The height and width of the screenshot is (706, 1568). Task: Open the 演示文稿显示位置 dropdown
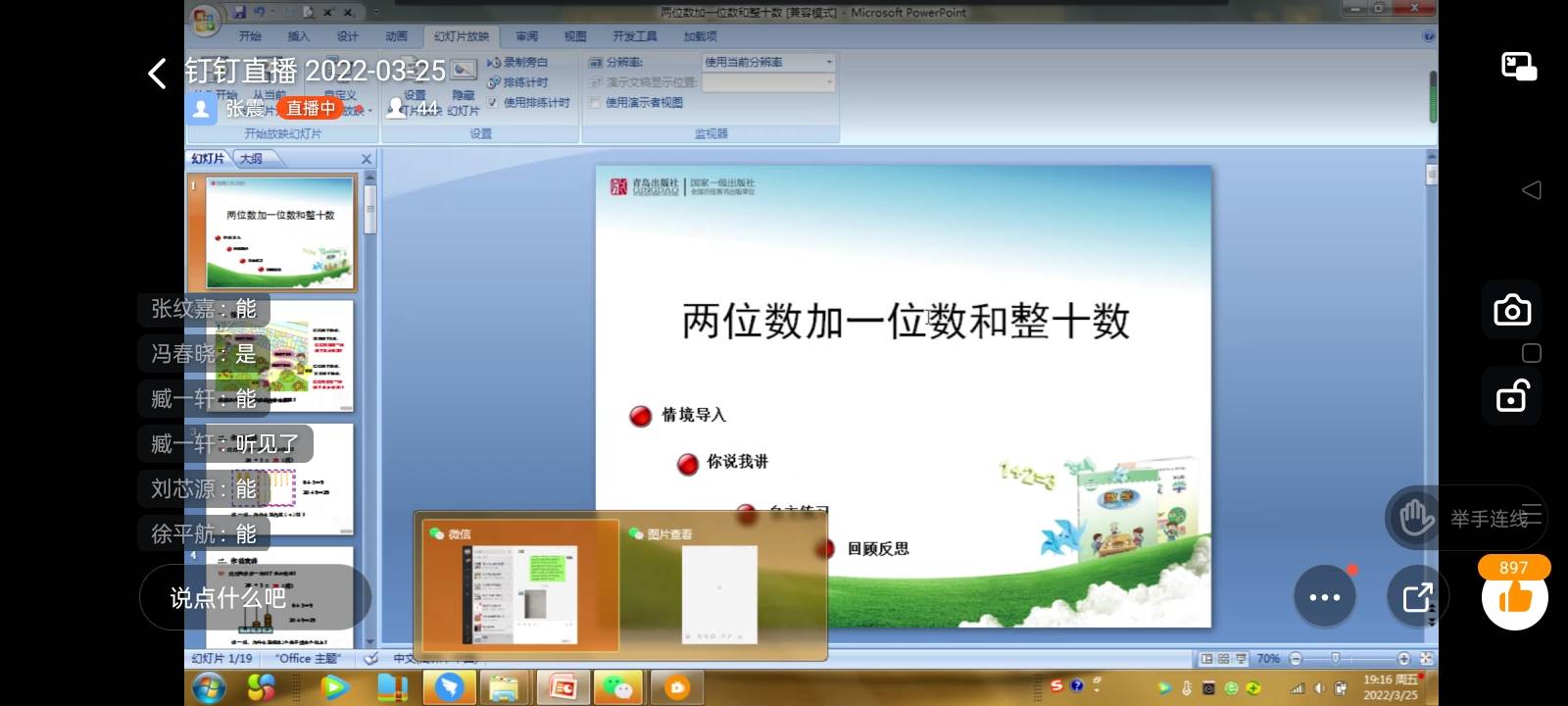768,82
